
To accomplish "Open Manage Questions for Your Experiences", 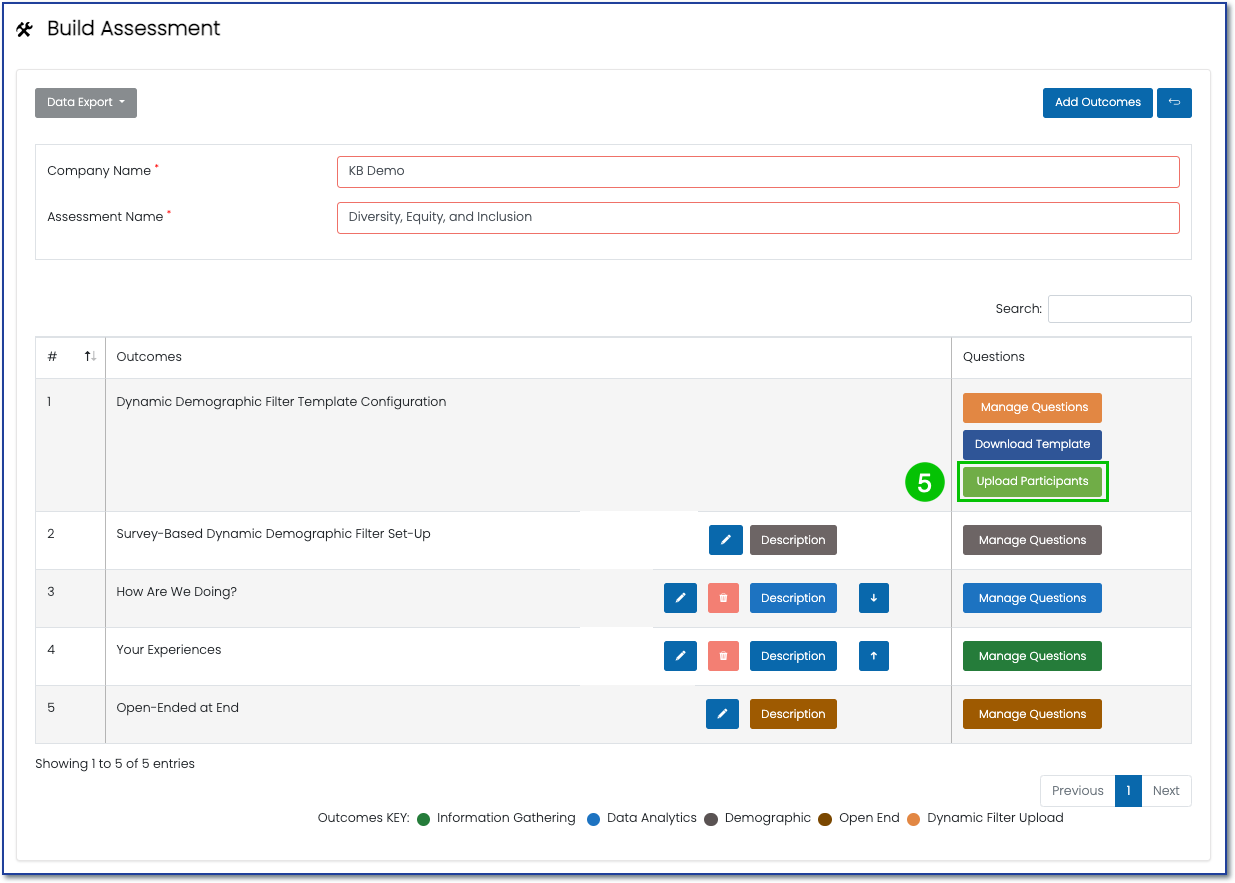I will pyautogui.click(x=1032, y=656).
